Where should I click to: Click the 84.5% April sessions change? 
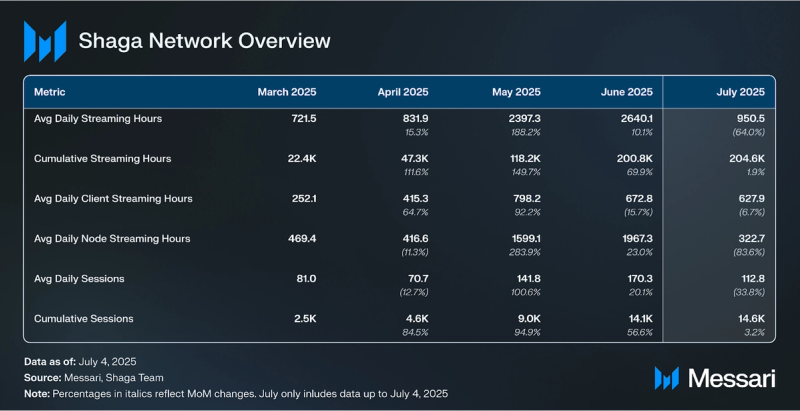click(416, 332)
